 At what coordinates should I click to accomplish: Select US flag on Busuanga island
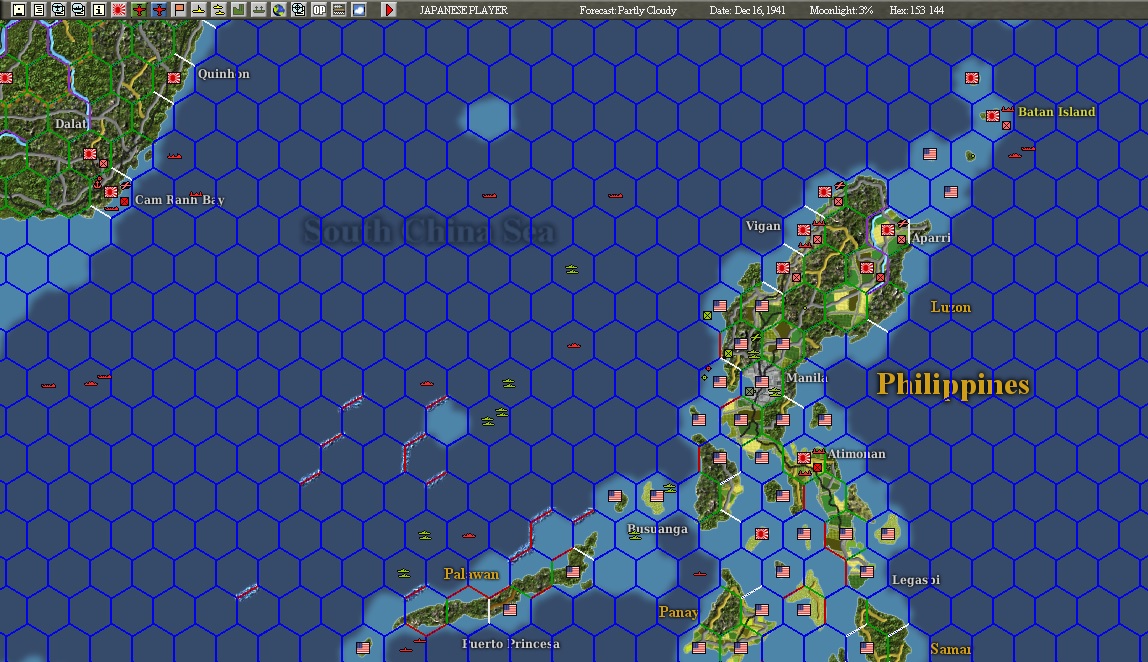pyautogui.click(x=657, y=496)
